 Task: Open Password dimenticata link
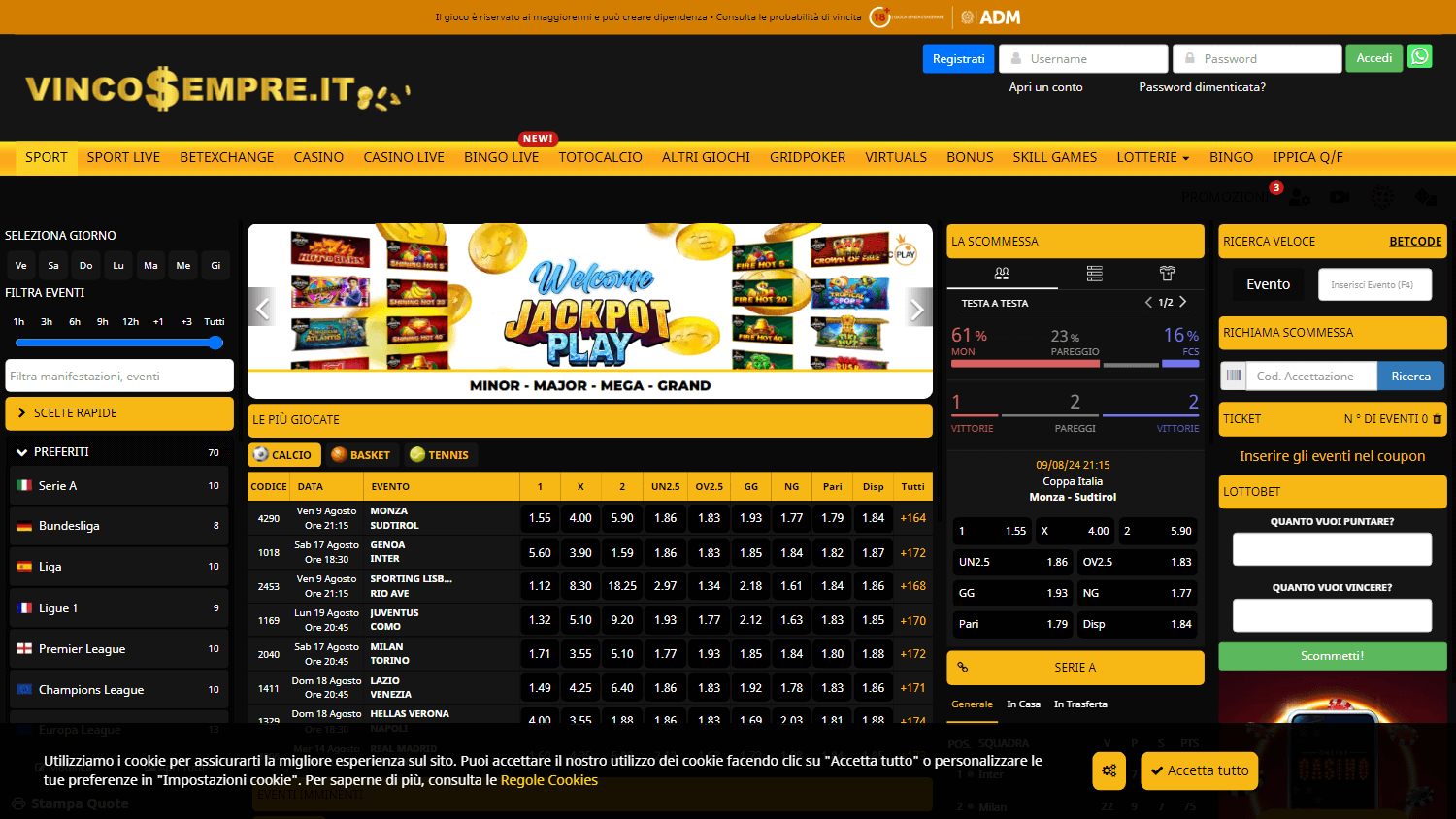pyautogui.click(x=1202, y=87)
